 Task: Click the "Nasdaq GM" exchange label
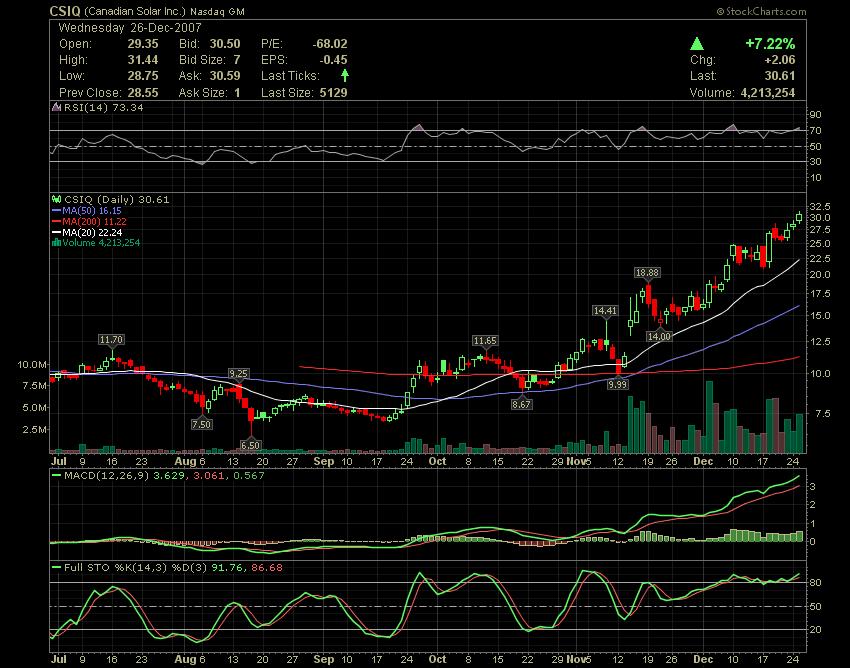[217, 11]
